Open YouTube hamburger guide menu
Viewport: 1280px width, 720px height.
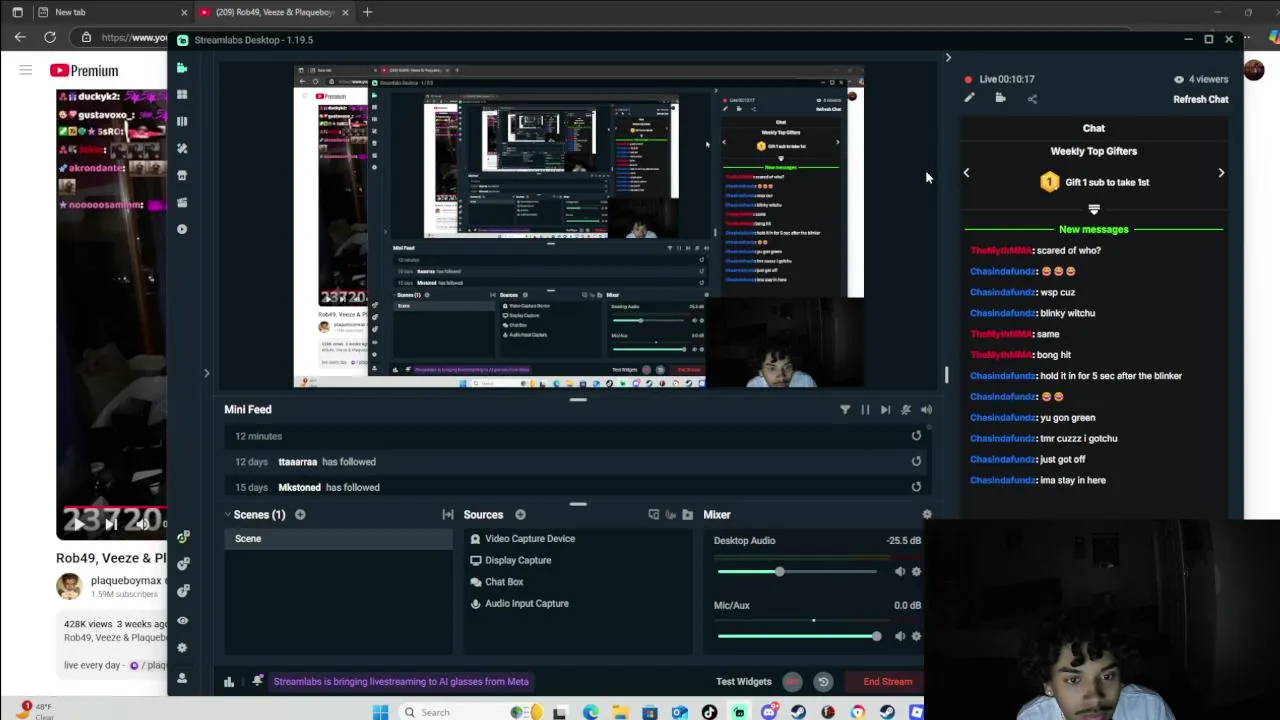pyautogui.click(x=25, y=70)
